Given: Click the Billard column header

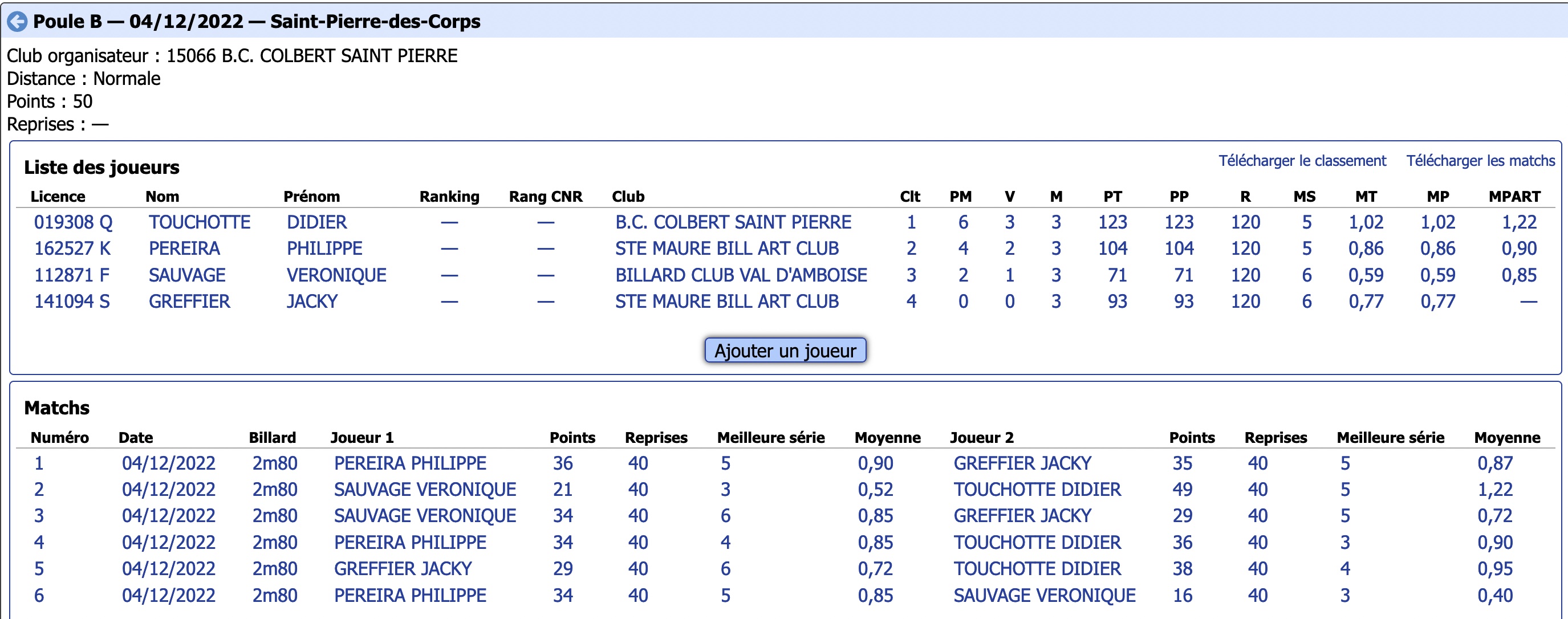Looking at the screenshot, I should point(272,438).
